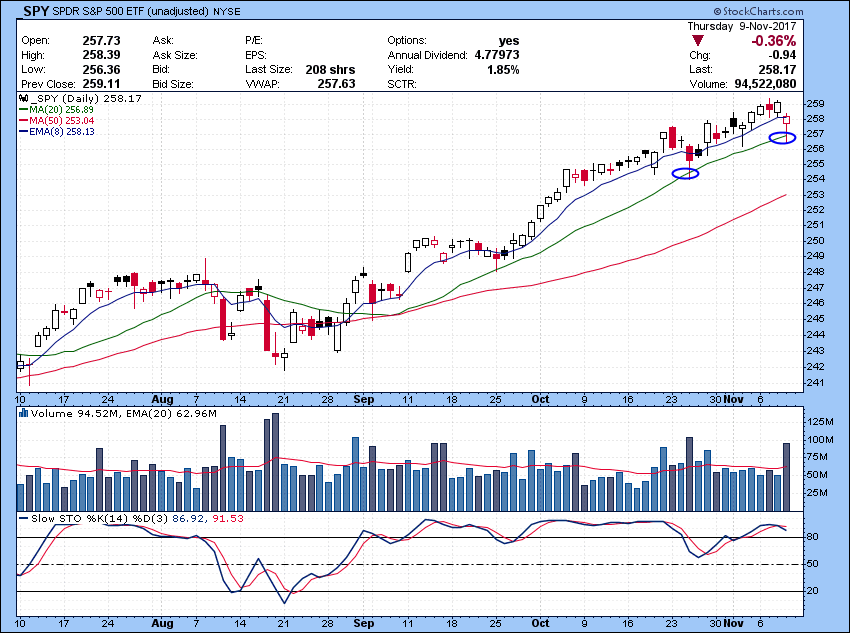Click the 20 oversold level axis label

click(x=813, y=591)
